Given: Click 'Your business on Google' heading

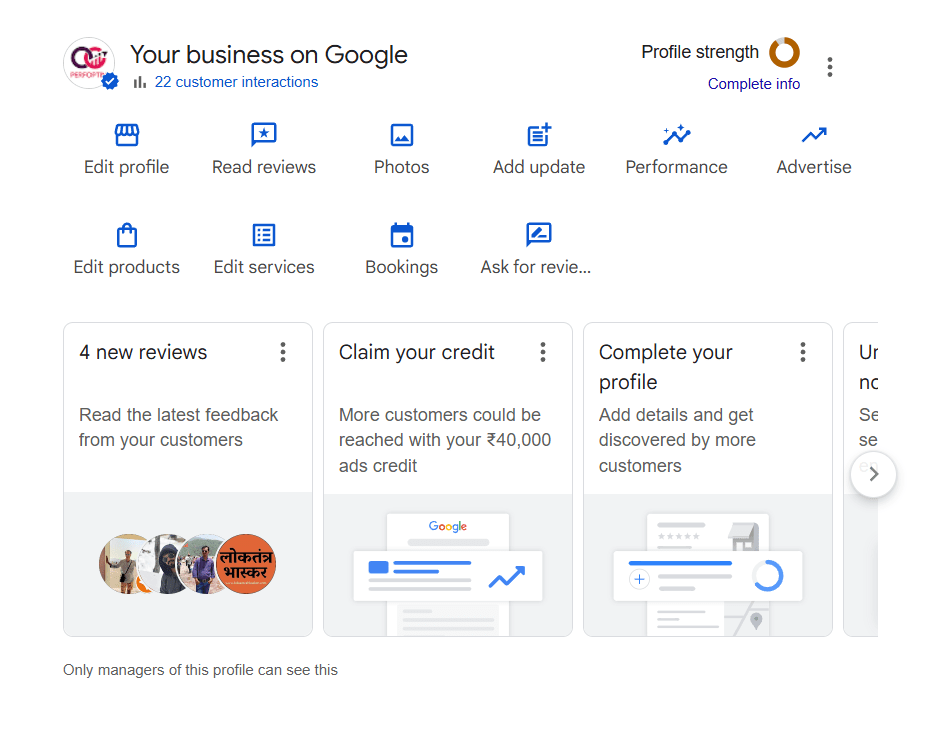Looking at the screenshot, I should pos(269,55).
